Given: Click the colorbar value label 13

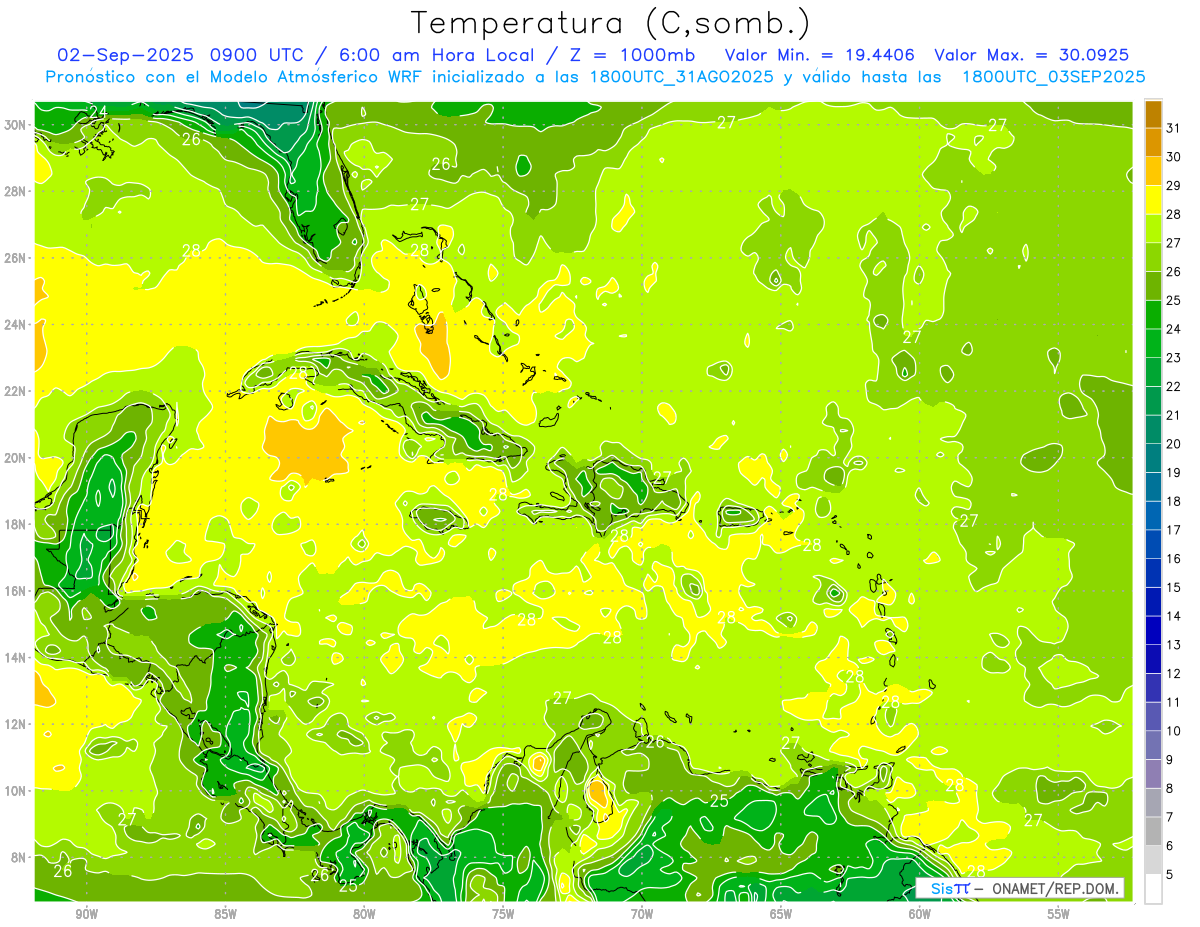Looking at the screenshot, I should click(x=1175, y=645).
